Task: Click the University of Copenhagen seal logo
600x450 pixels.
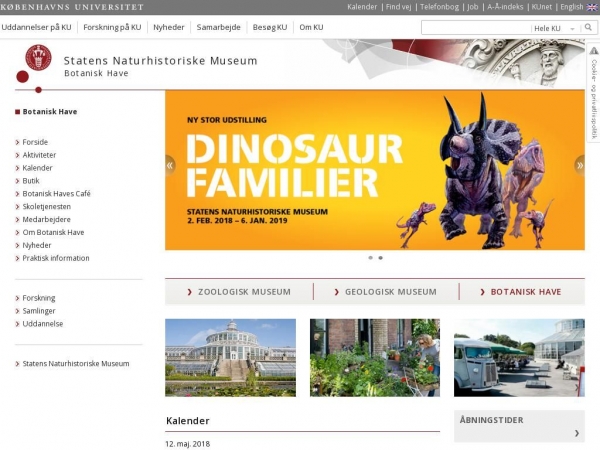Action: (x=38, y=57)
